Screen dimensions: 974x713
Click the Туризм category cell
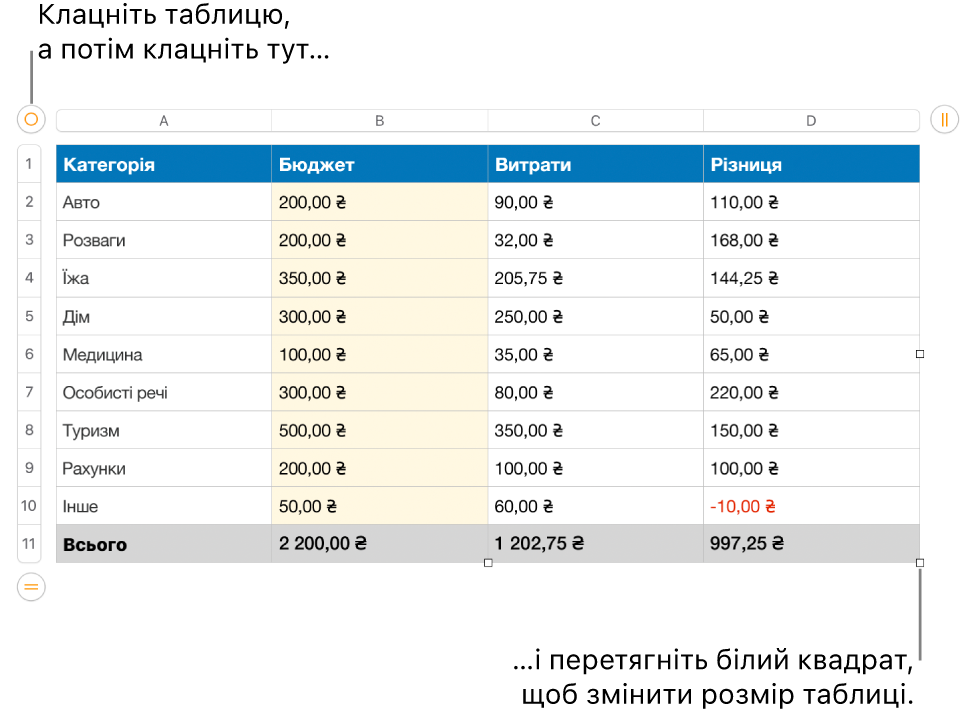click(x=164, y=430)
